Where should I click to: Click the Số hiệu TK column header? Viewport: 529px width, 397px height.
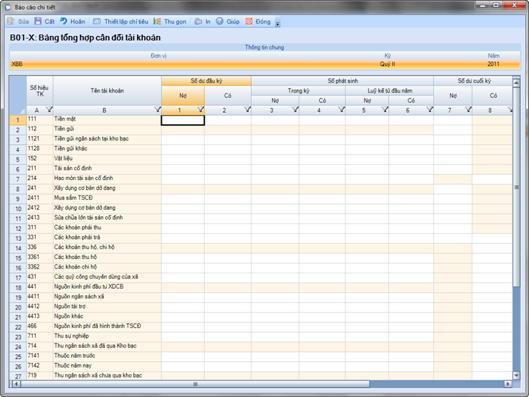click(39, 91)
